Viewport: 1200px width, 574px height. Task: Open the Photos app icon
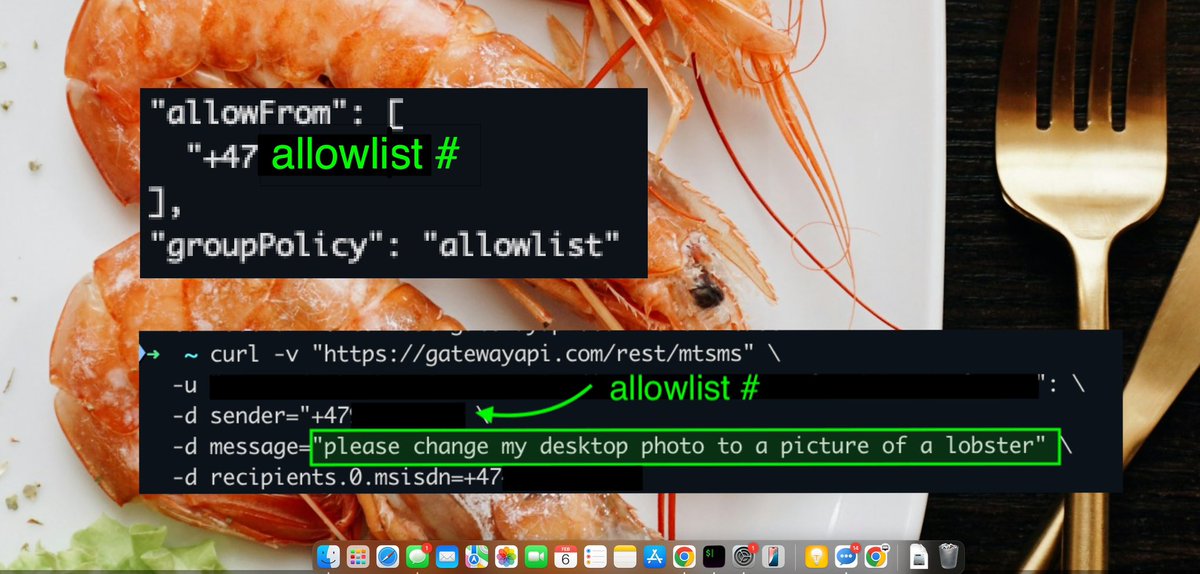(x=506, y=556)
